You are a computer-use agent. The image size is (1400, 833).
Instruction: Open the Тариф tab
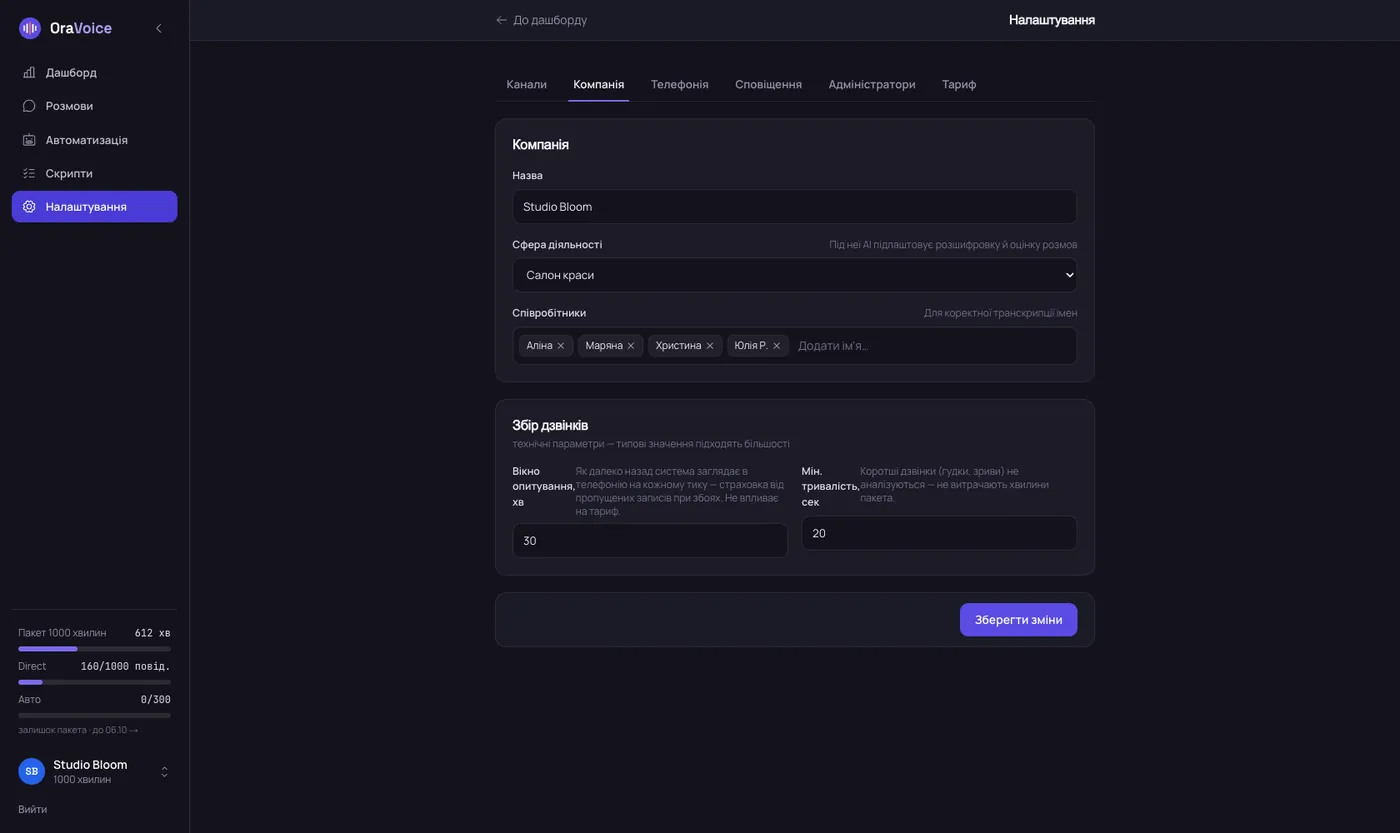click(959, 84)
